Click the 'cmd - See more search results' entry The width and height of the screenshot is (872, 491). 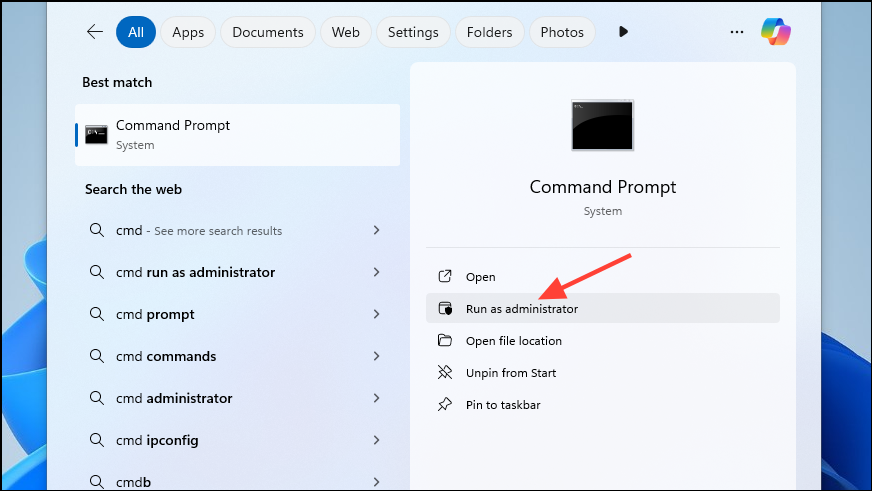pos(237,230)
